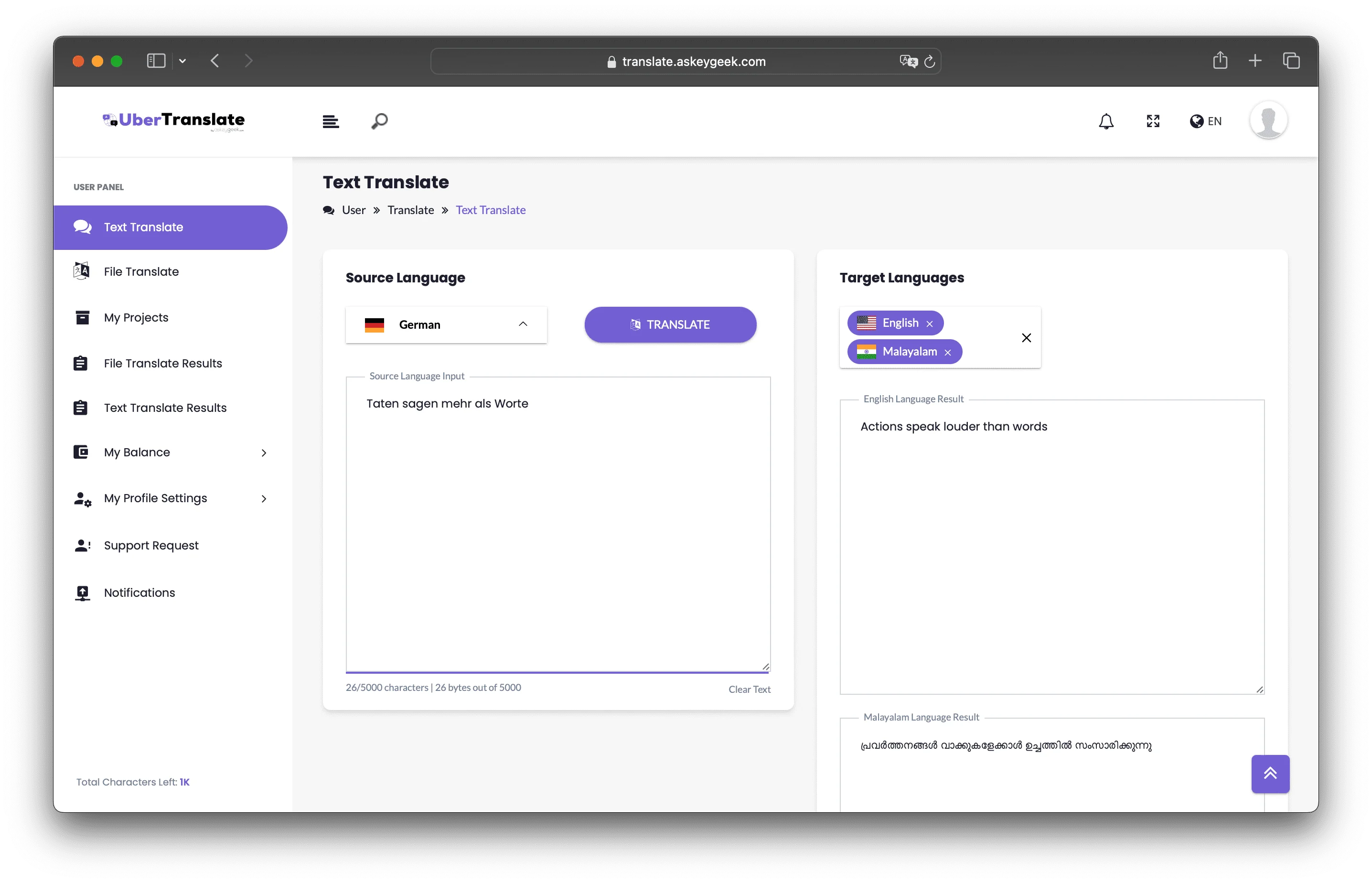
Task: Click the File Translate Results clipboard icon
Action: pos(80,363)
